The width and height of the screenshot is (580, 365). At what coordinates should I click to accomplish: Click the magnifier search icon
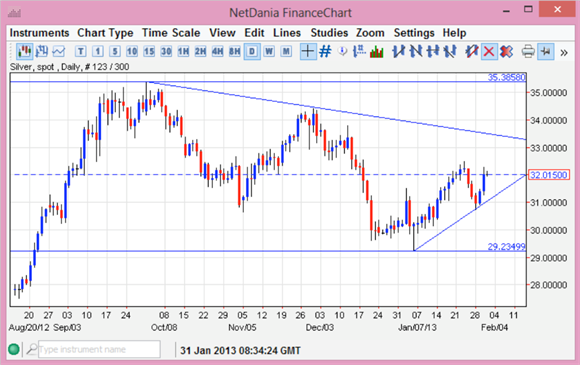tap(32, 349)
